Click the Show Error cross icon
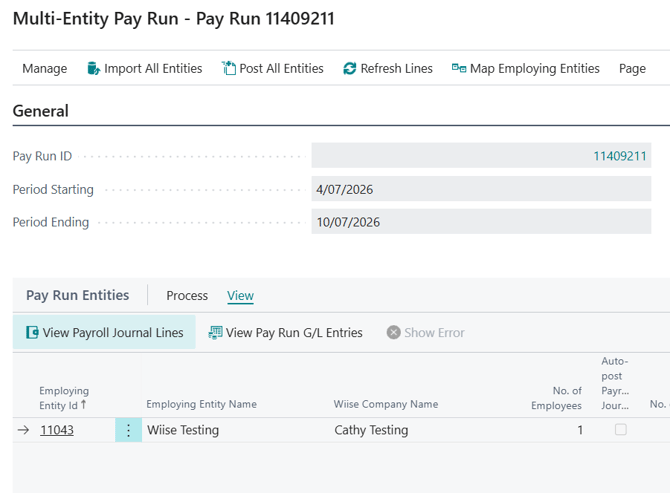Image resolution: width=670 pixels, height=493 pixels. pyautogui.click(x=394, y=332)
